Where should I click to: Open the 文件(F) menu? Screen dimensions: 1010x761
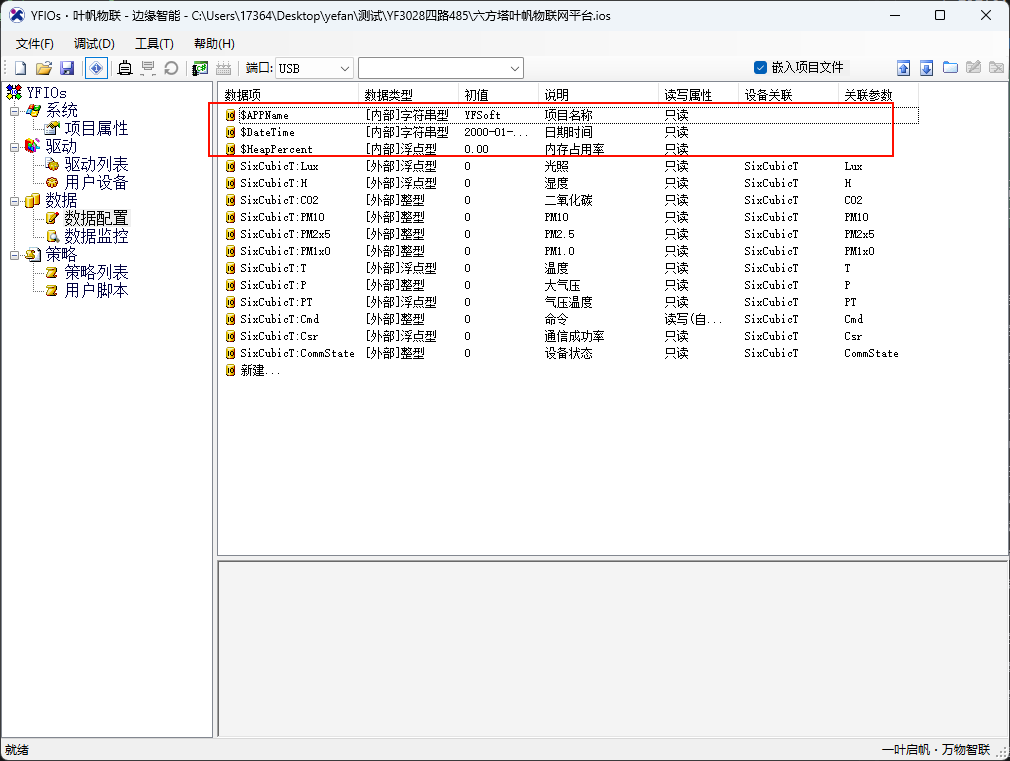[x=35, y=44]
